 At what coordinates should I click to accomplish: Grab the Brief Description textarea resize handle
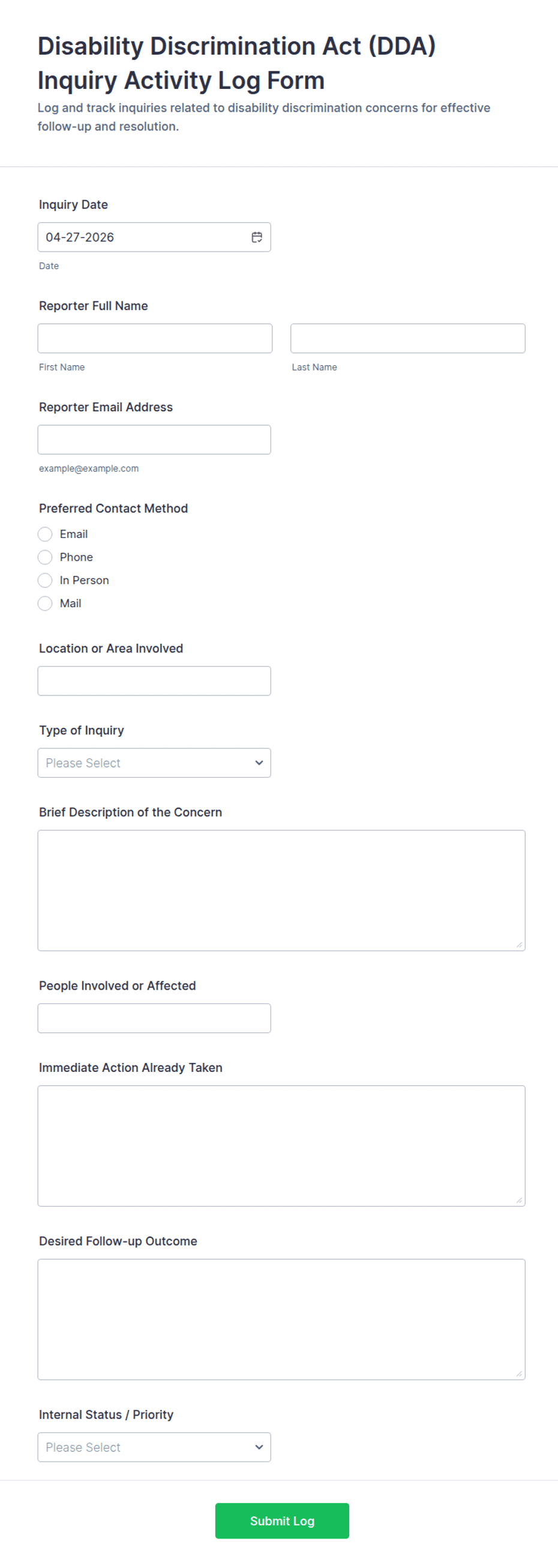[x=518, y=945]
